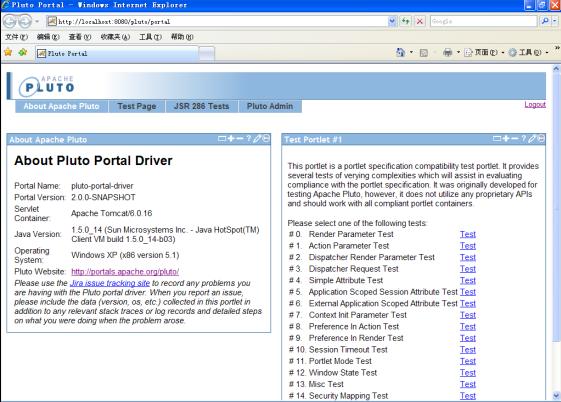Open the Test Page navigation tab
Screen dimensions: 561x402
click(x=137, y=106)
